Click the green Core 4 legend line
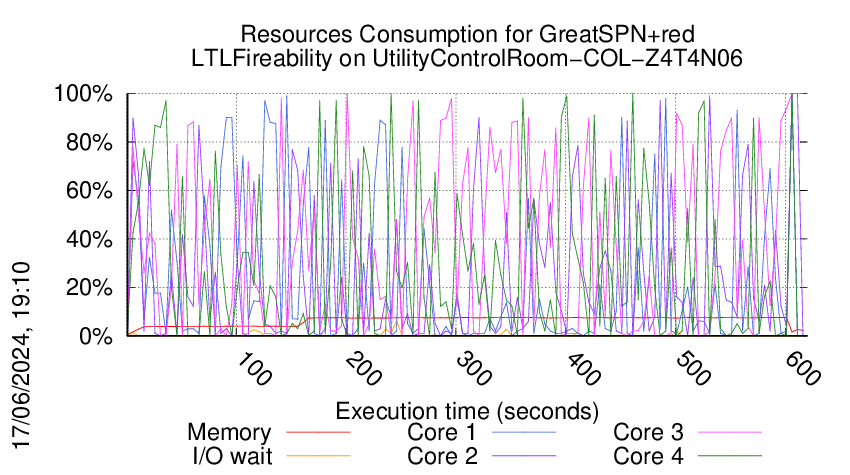The height and width of the screenshot is (475, 850). coord(730,456)
